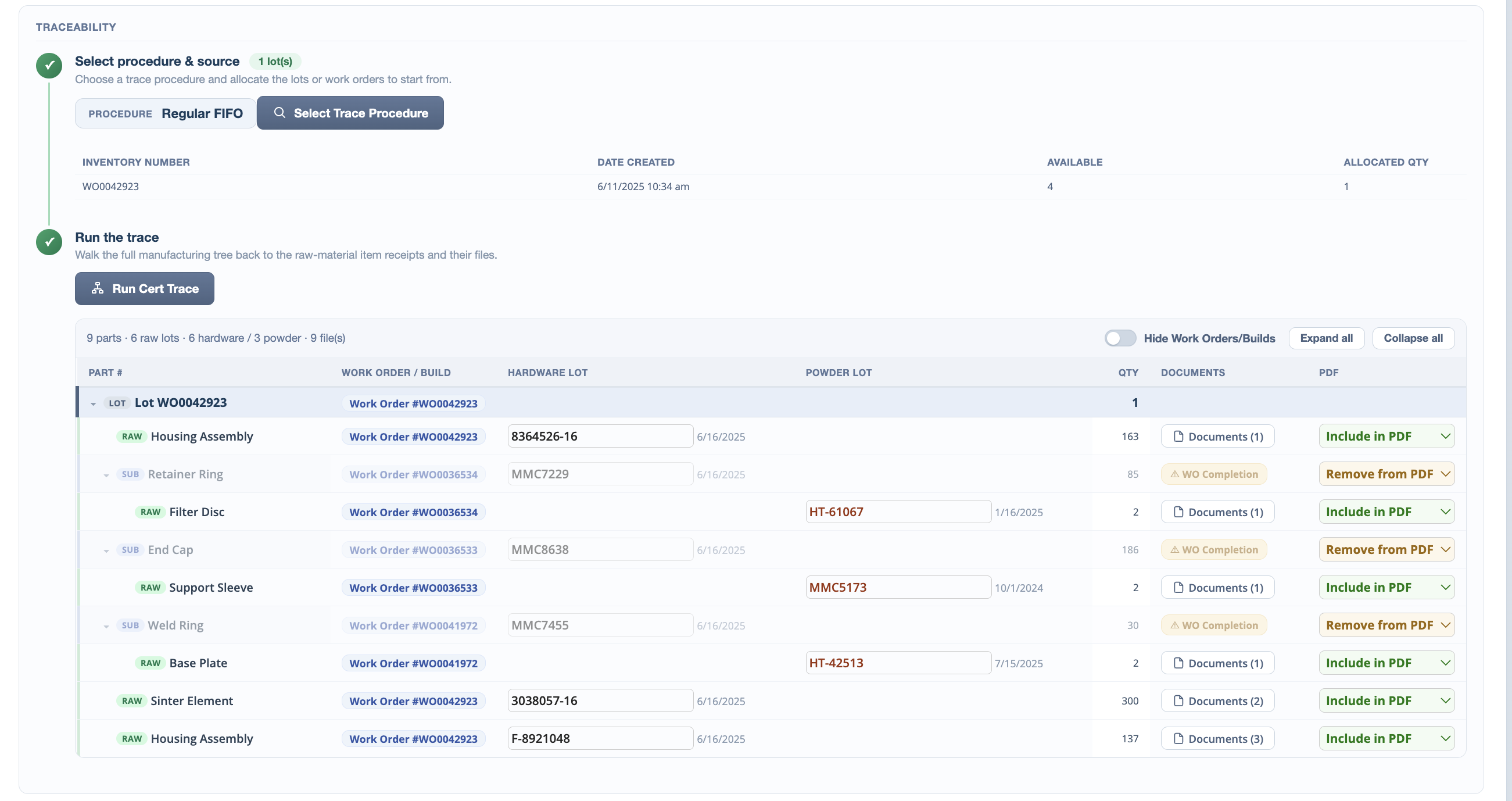Run the cert trace
1512x801 pixels.
144,288
